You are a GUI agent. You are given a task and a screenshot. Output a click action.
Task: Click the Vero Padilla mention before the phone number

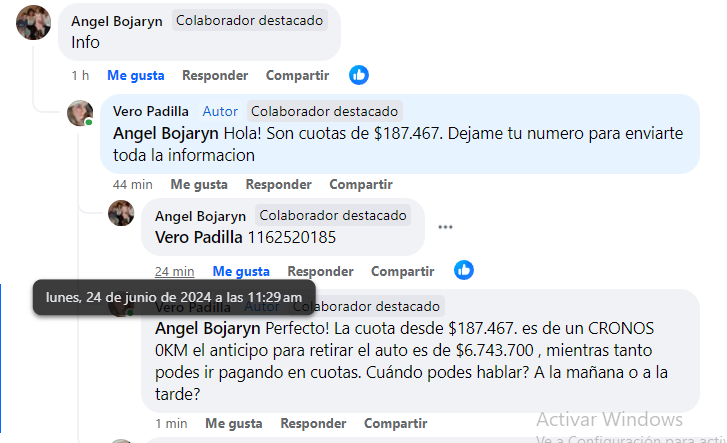click(x=198, y=238)
